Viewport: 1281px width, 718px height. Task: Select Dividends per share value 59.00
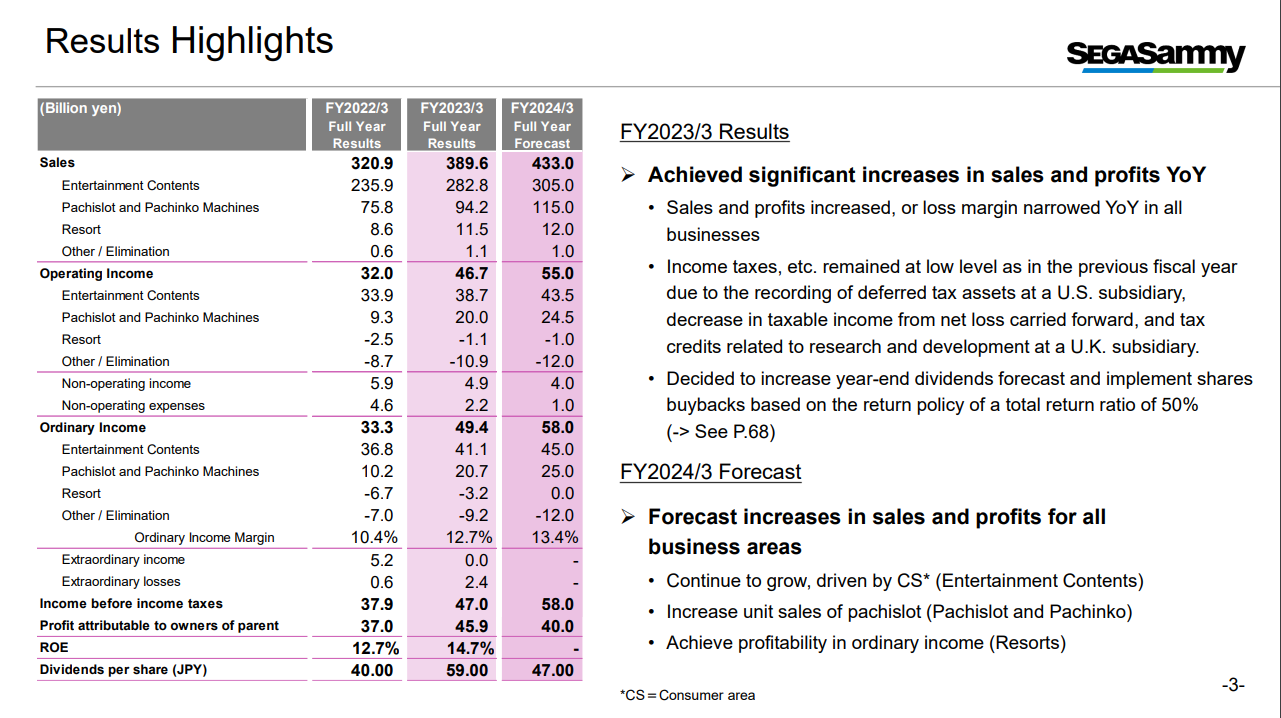coord(467,669)
